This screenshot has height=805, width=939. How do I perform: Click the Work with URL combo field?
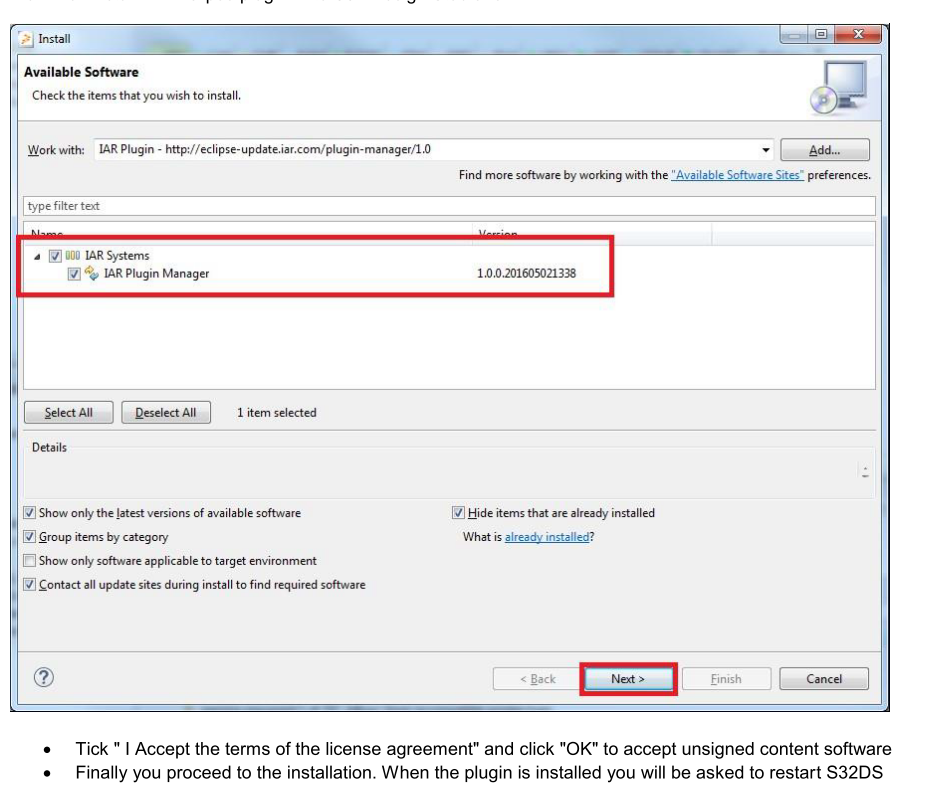[x=433, y=149]
